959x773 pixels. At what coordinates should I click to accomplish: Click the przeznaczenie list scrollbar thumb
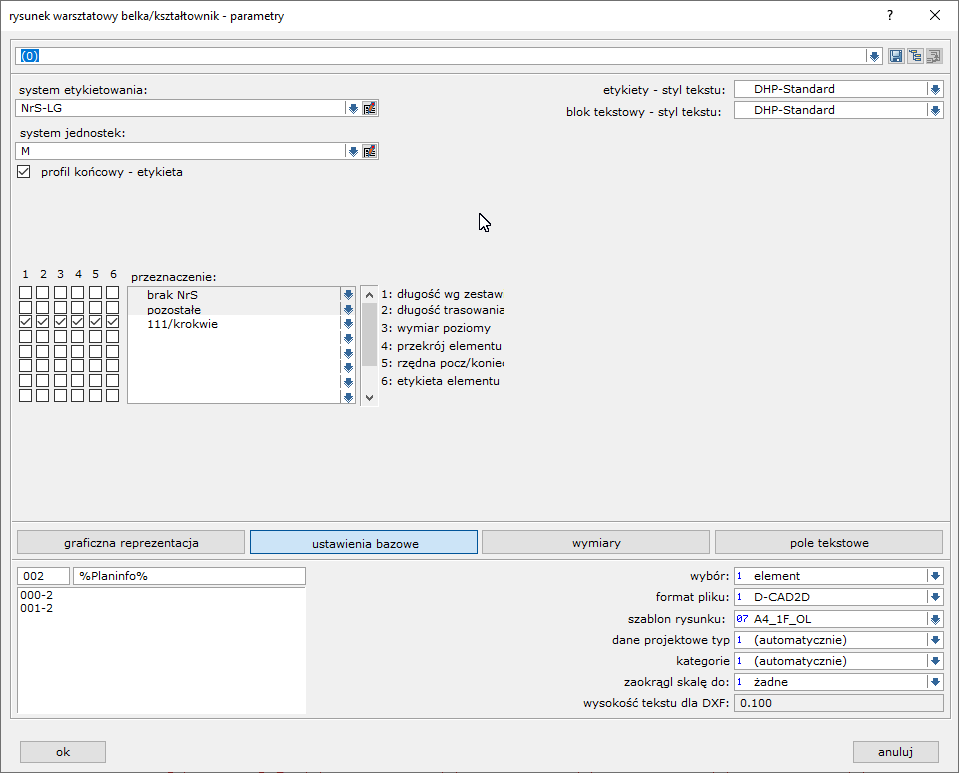coord(369,335)
